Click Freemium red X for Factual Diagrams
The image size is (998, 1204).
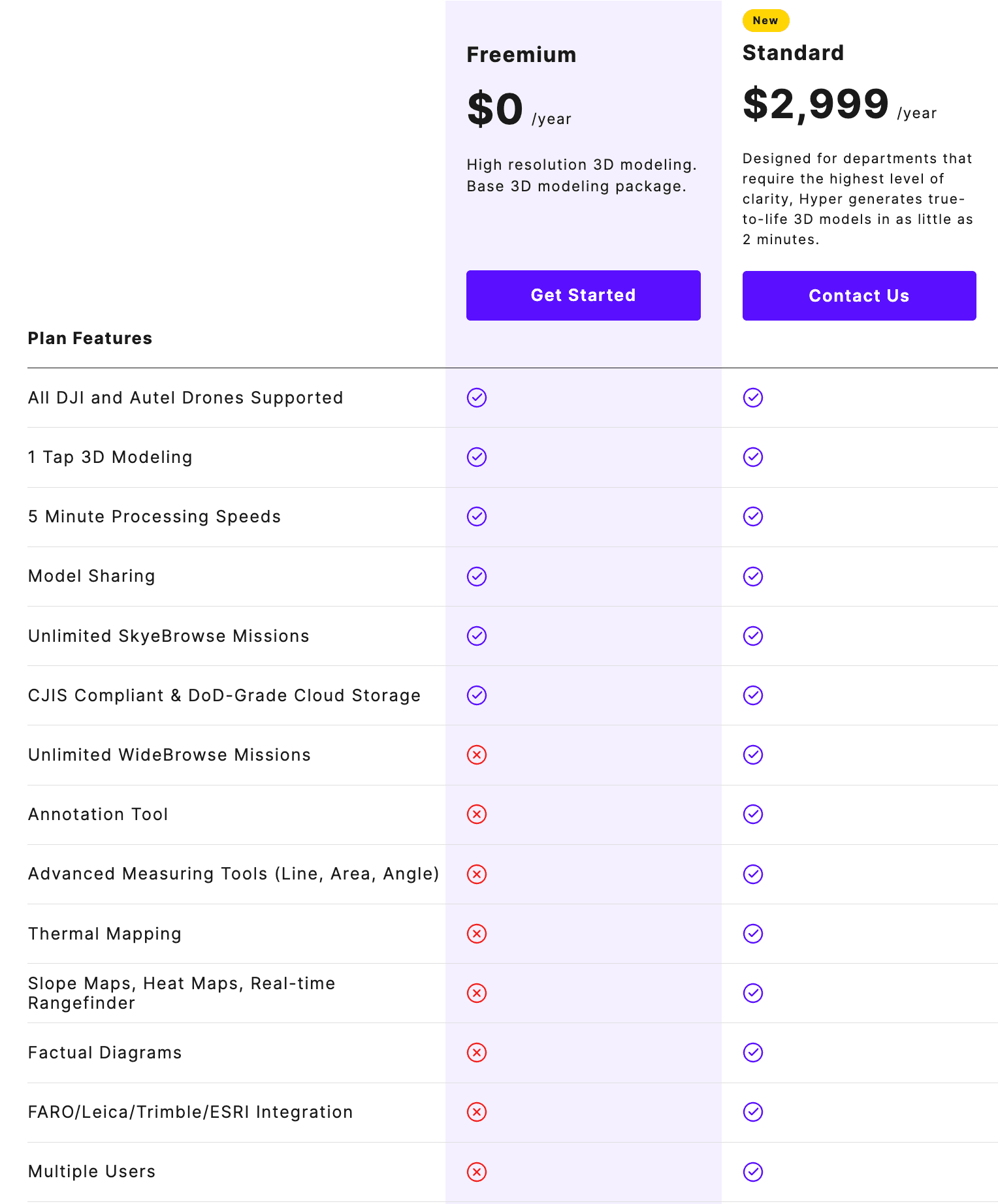point(477,1053)
